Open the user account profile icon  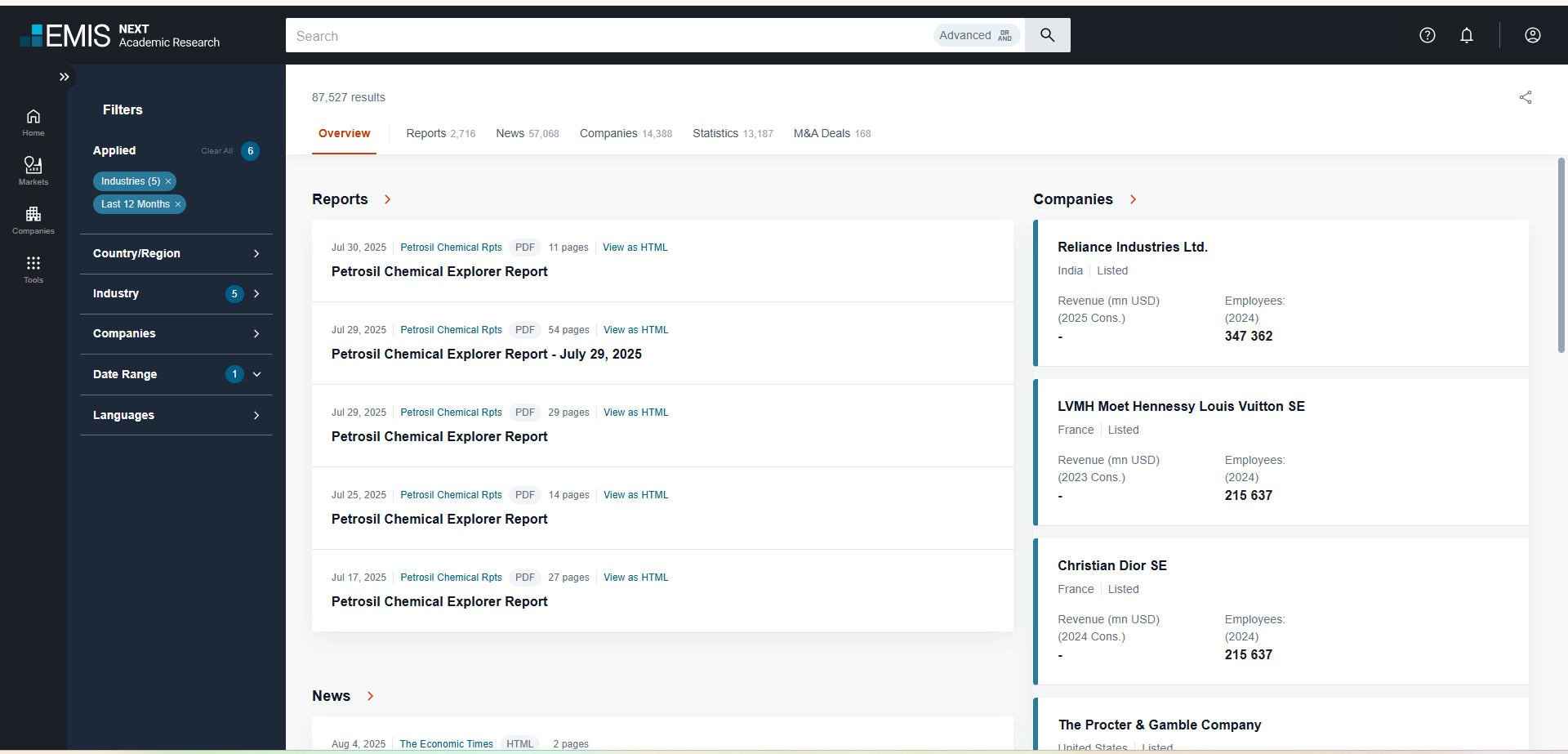point(1532,35)
